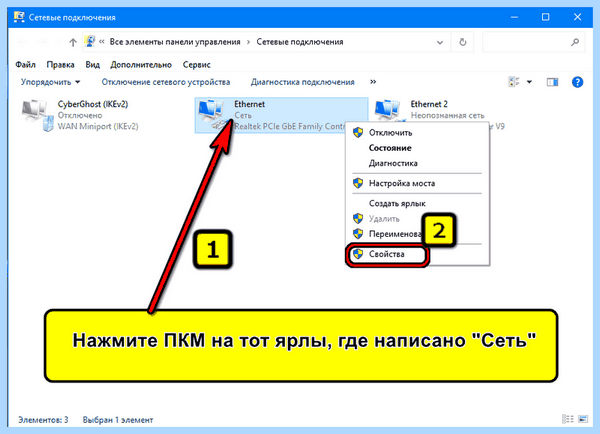600x434 pixels.
Task: Open the Дополнительно menu
Action: click(x=141, y=65)
